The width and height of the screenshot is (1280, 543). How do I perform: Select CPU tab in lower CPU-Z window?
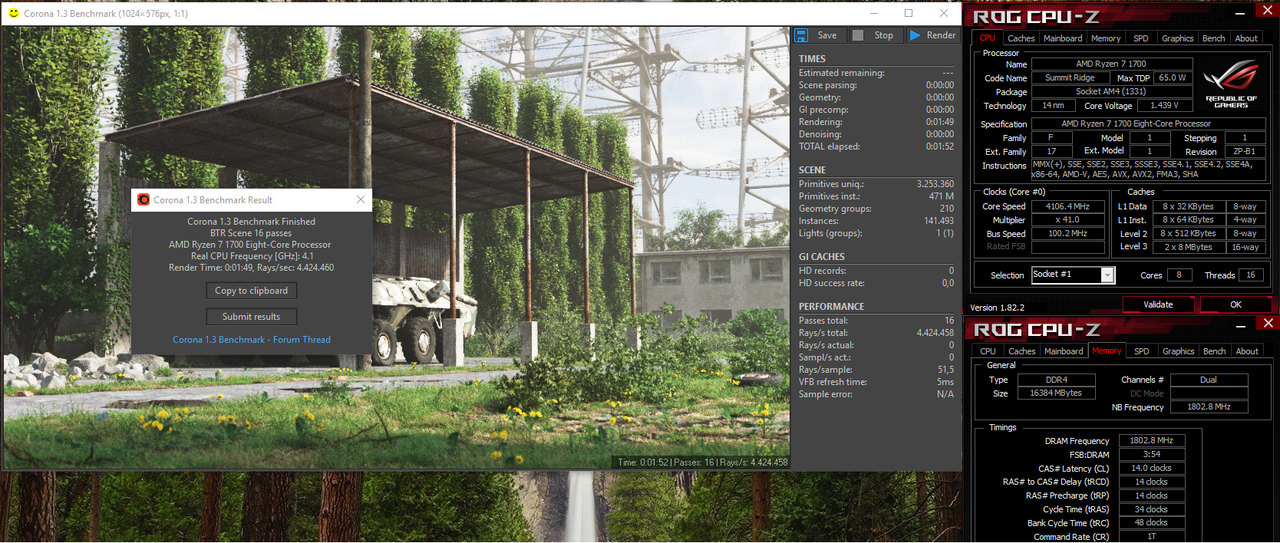(x=988, y=351)
